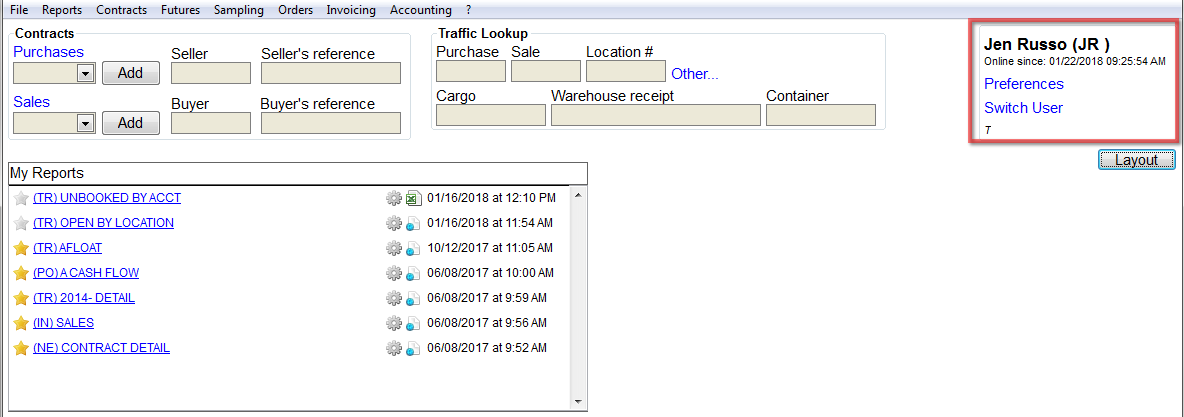
Task: Click document icon for (NE) CONTRACT DETAIL
Action: point(413,348)
